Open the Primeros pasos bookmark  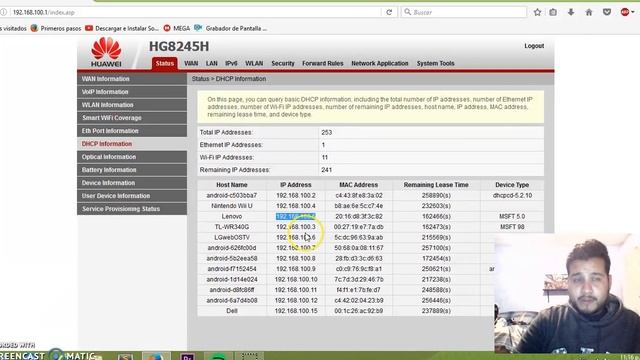point(56,28)
